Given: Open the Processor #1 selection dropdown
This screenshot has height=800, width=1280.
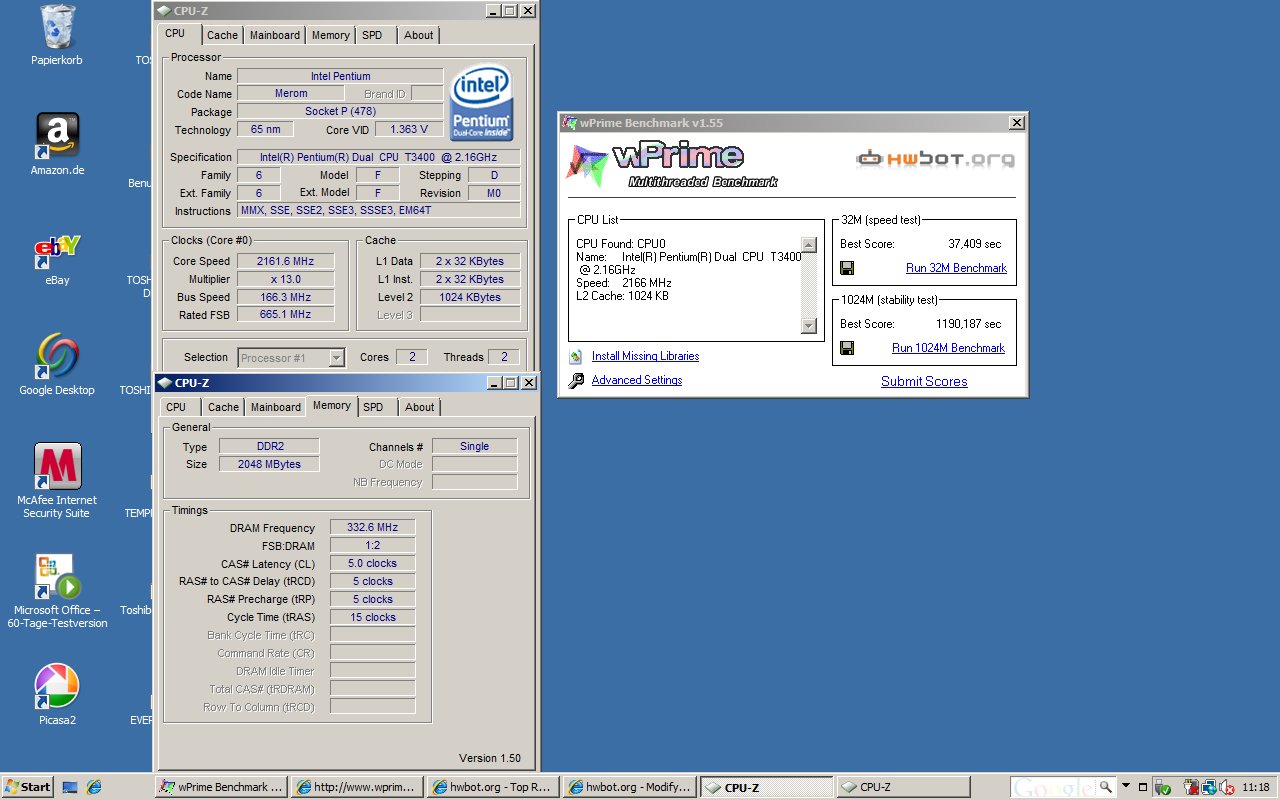Looking at the screenshot, I should pyautogui.click(x=336, y=358).
